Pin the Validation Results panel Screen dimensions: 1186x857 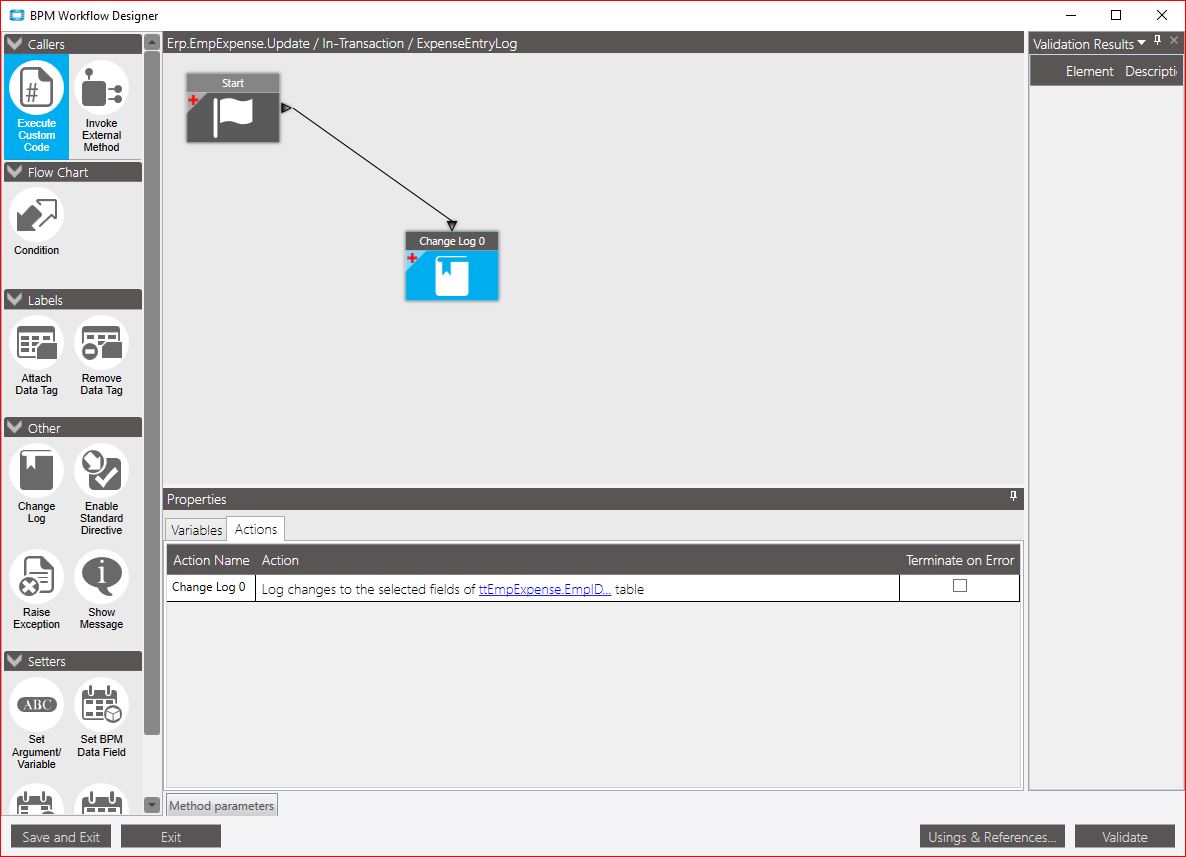click(x=1157, y=41)
